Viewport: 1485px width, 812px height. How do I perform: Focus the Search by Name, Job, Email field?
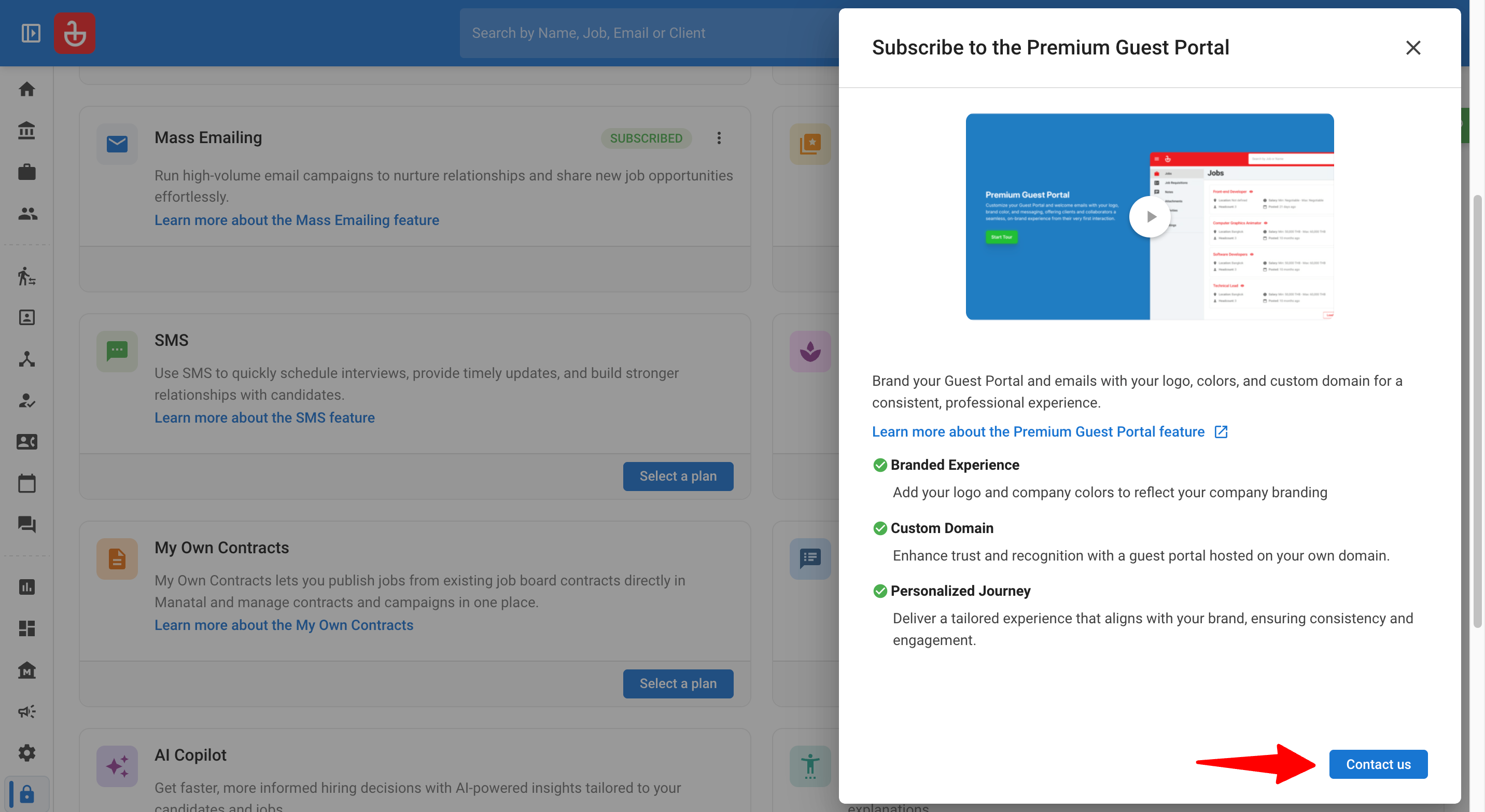649,33
